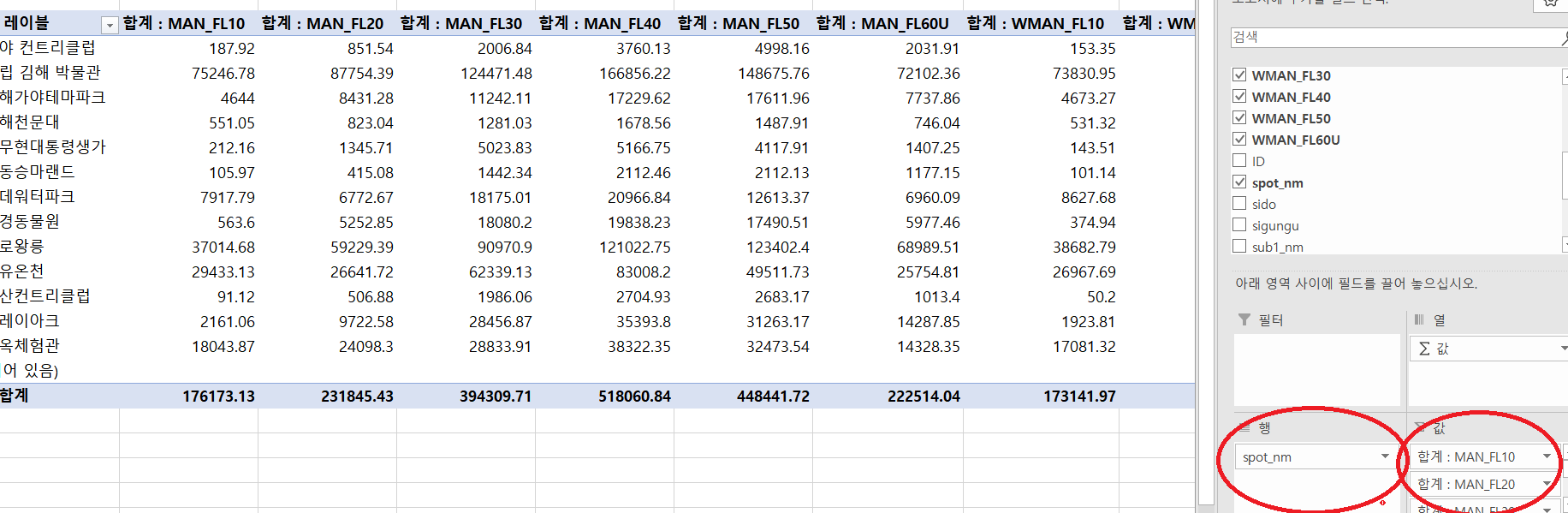The image size is (1568, 513).
Task: Select the 데워터파크 row label
Action: coord(38,197)
